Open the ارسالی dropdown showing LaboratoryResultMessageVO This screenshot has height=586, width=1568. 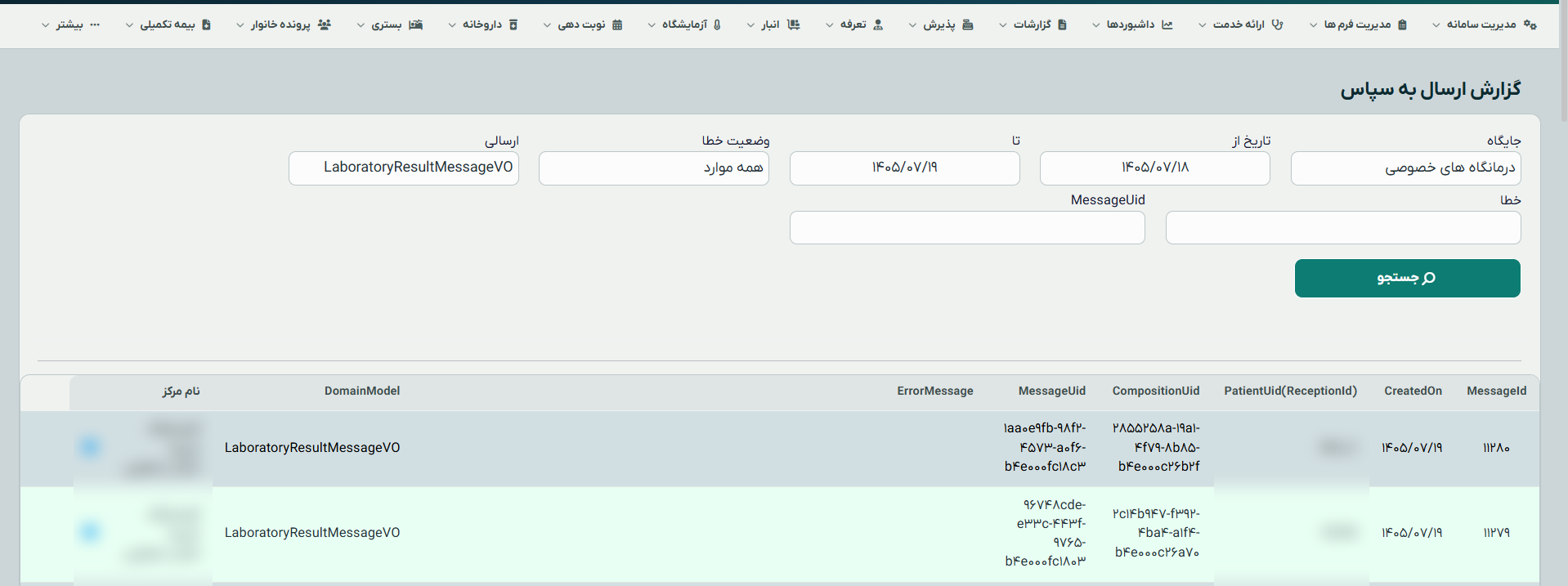(404, 168)
